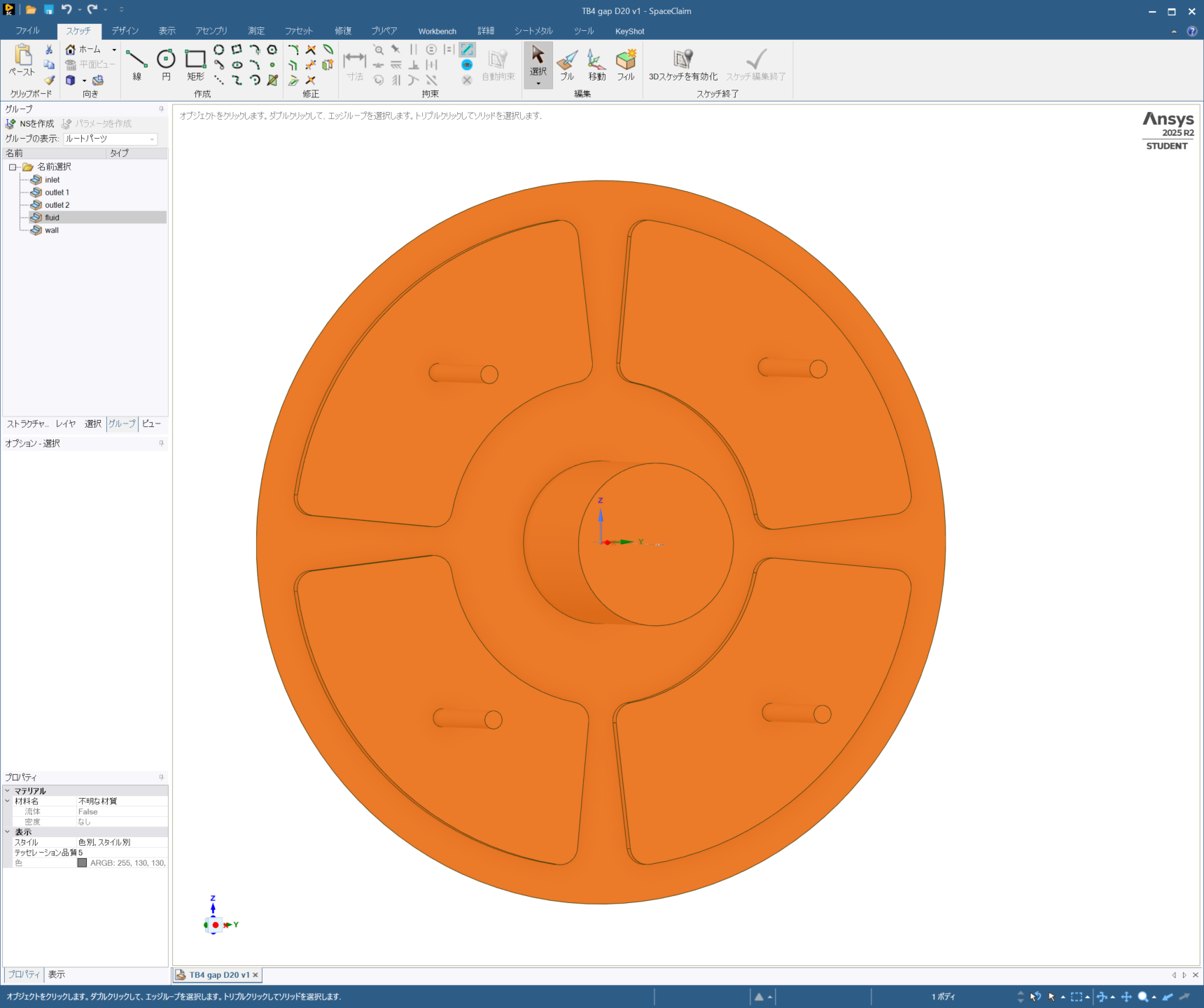Open the Design (デザイン) ribbon tab
1204x1008 pixels.
(125, 31)
